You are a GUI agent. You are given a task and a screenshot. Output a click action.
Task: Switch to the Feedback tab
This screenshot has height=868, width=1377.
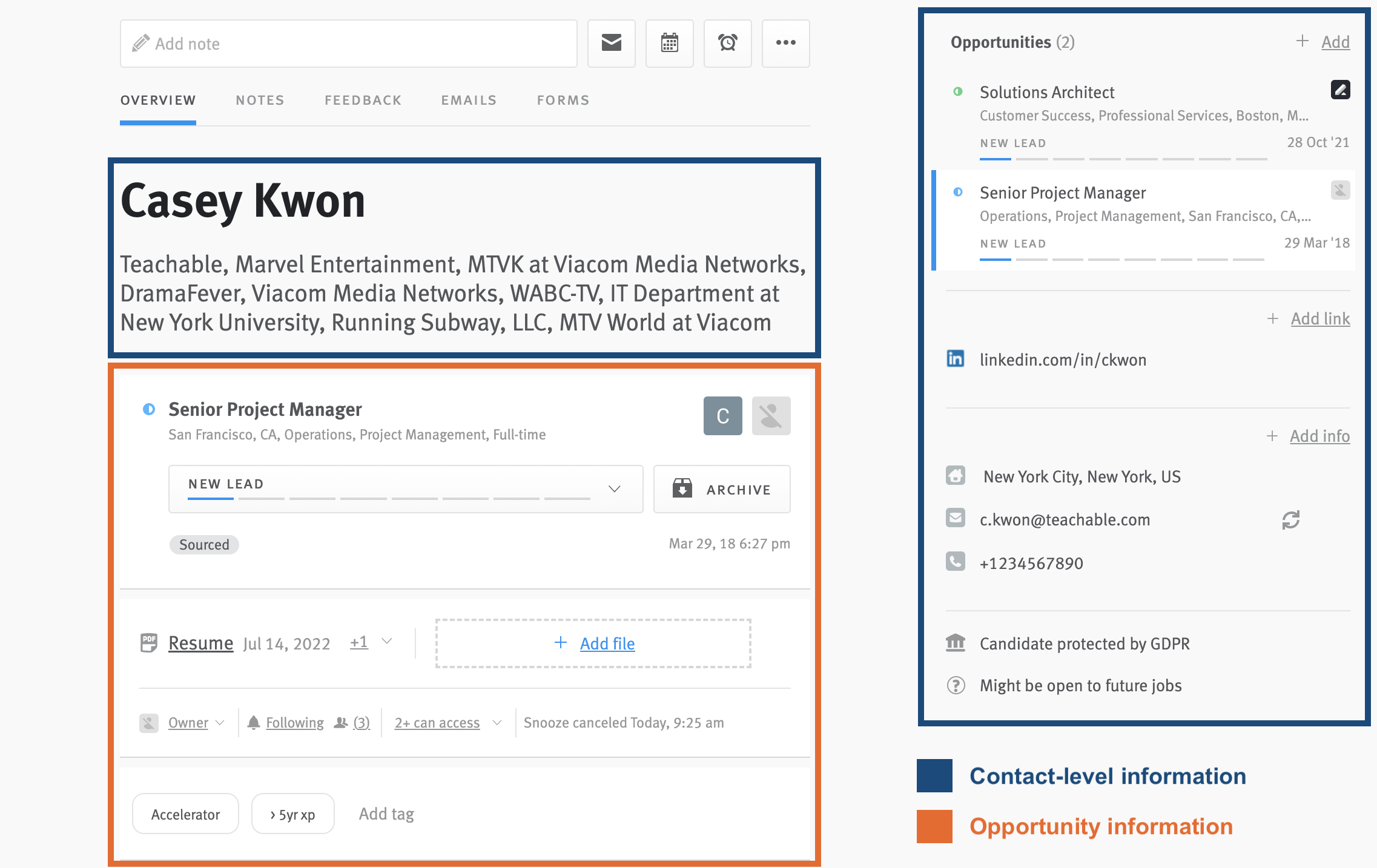[x=362, y=100]
